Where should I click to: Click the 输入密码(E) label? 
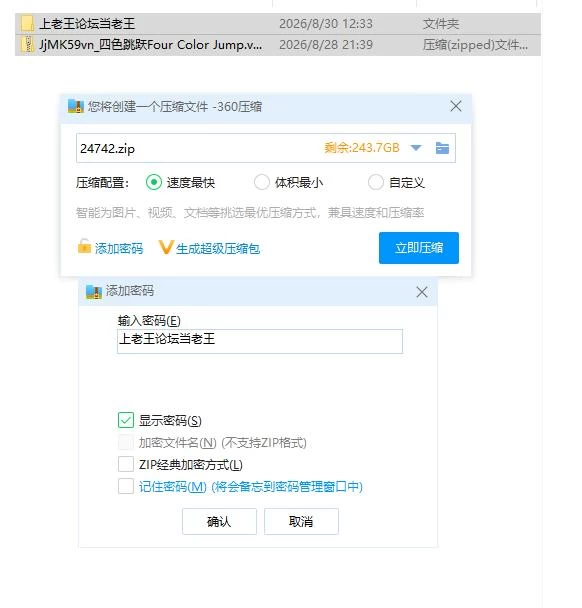(x=149, y=321)
